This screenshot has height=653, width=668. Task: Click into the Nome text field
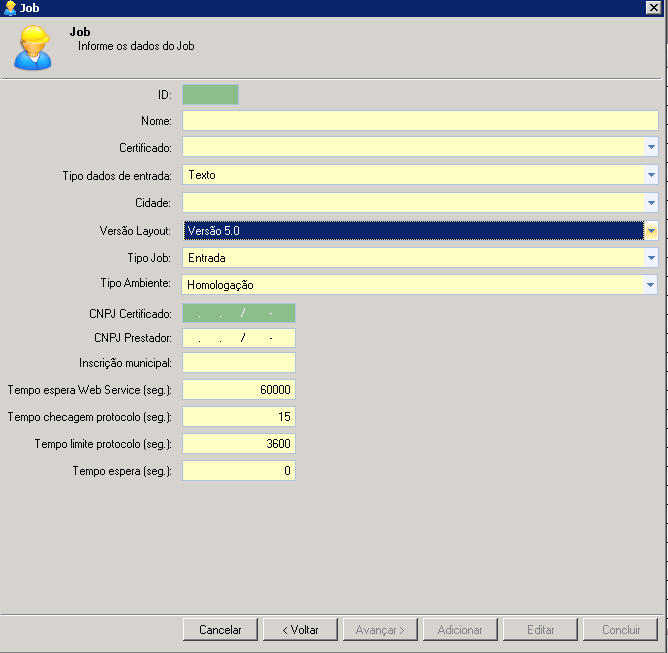[x=420, y=121]
